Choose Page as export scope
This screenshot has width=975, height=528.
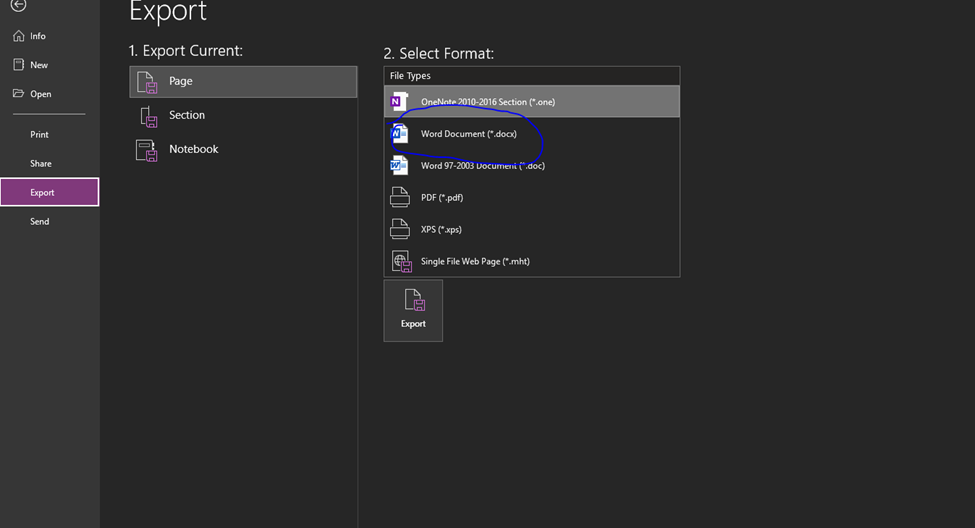pyautogui.click(x=243, y=81)
